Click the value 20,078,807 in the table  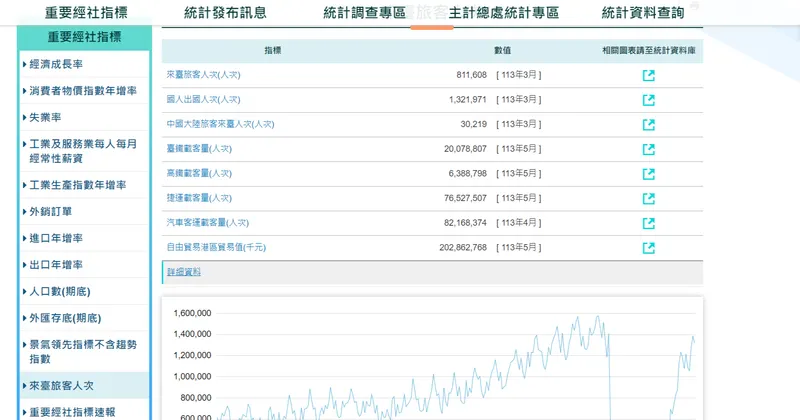[x=465, y=149]
